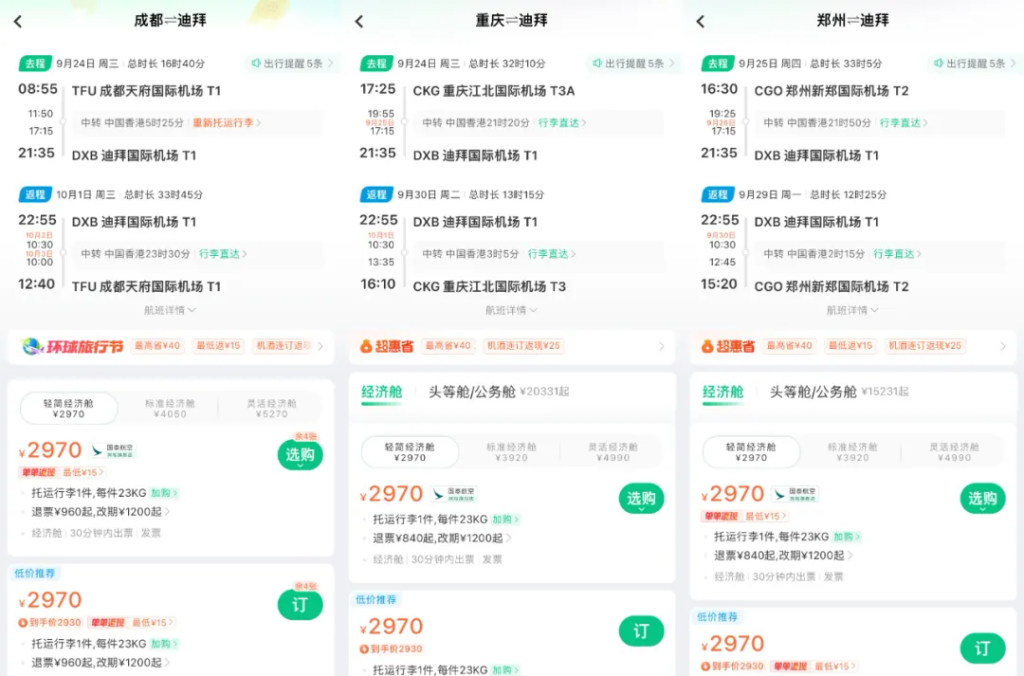Click 返程 tag on the 重庆 screen
1024x676 pixels.
pyautogui.click(x=376, y=195)
